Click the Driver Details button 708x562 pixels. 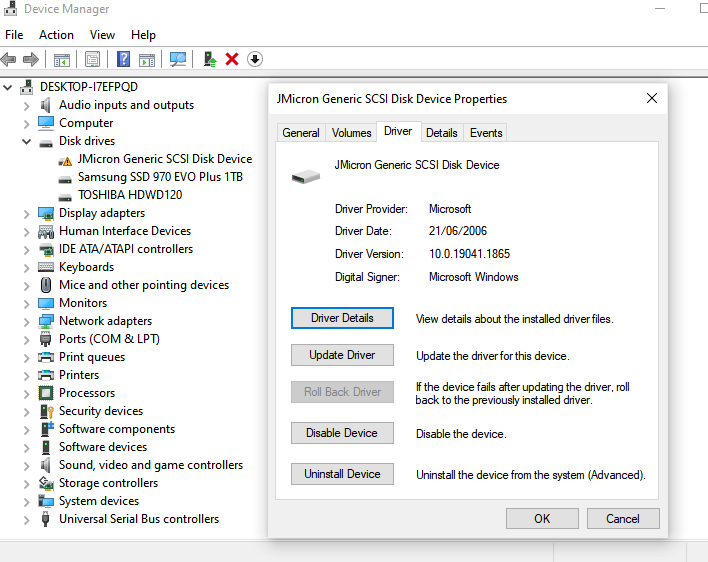(342, 318)
